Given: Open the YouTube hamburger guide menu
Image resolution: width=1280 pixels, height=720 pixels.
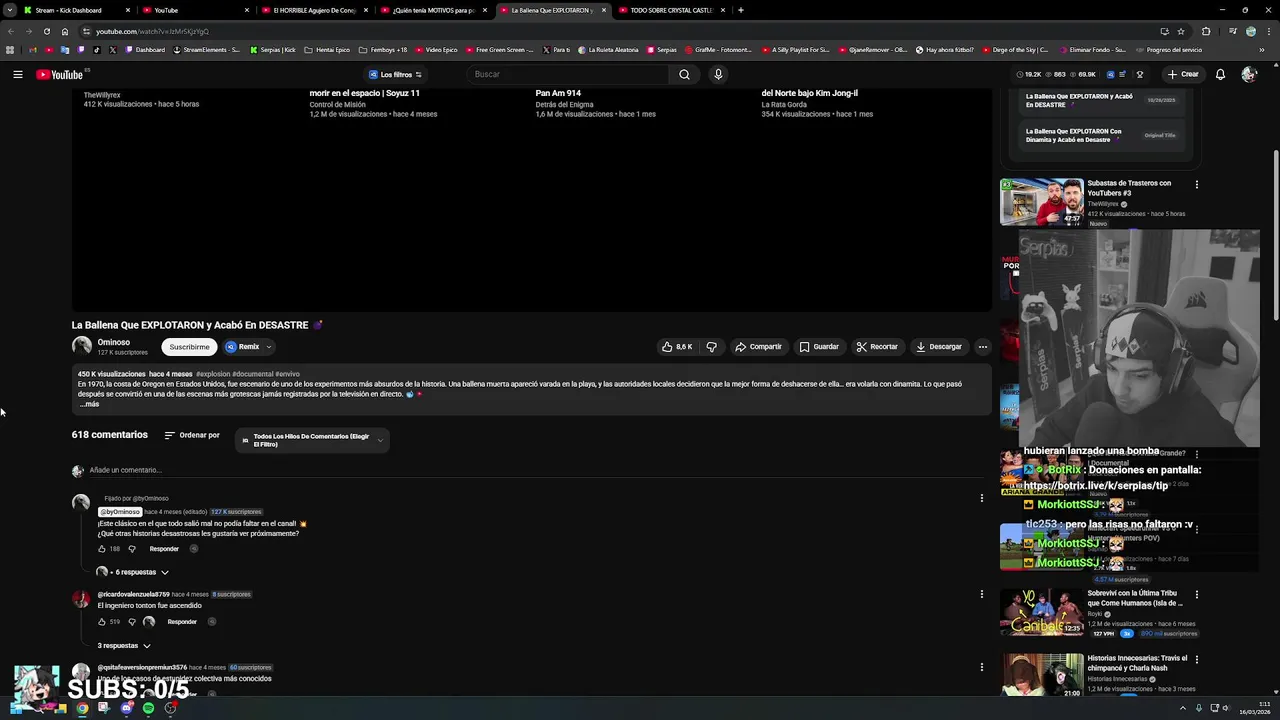Looking at the screenshot, I should 18,74.
